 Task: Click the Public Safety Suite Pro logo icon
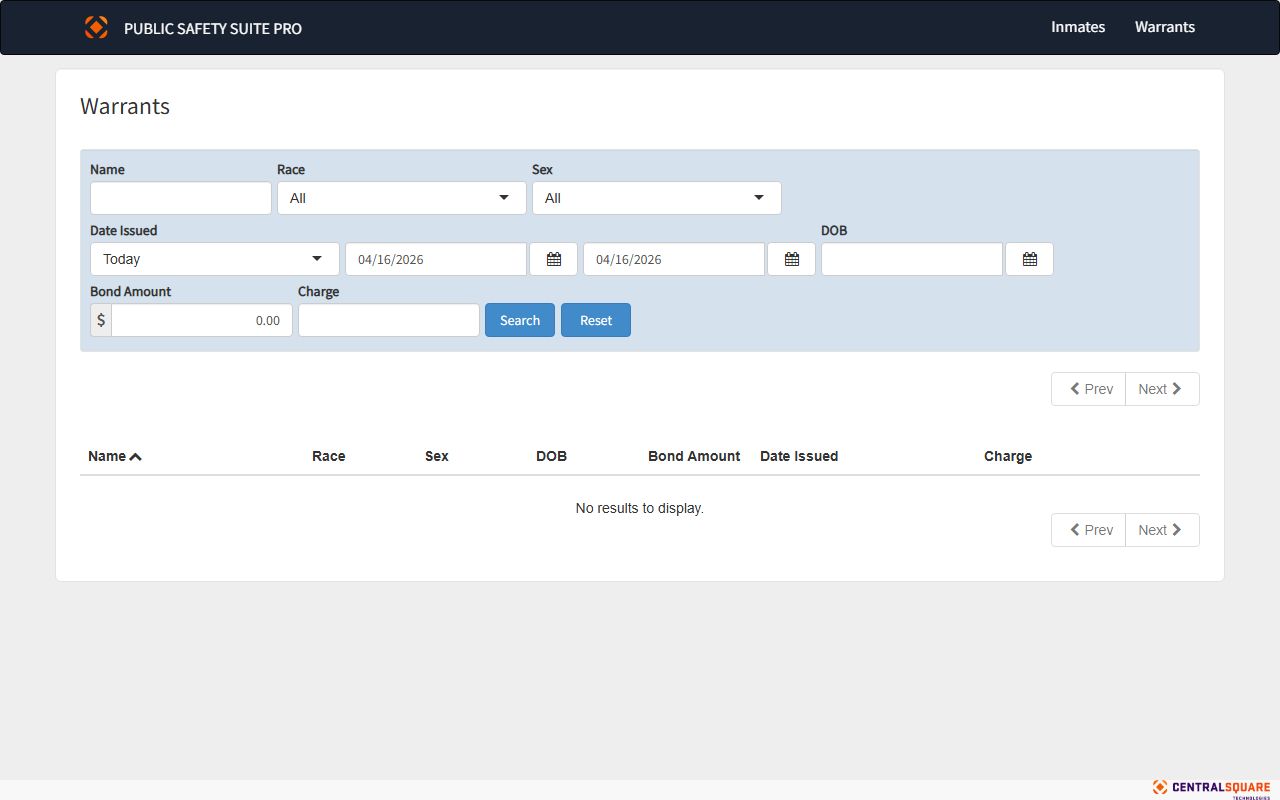click(x=96, y=27)
